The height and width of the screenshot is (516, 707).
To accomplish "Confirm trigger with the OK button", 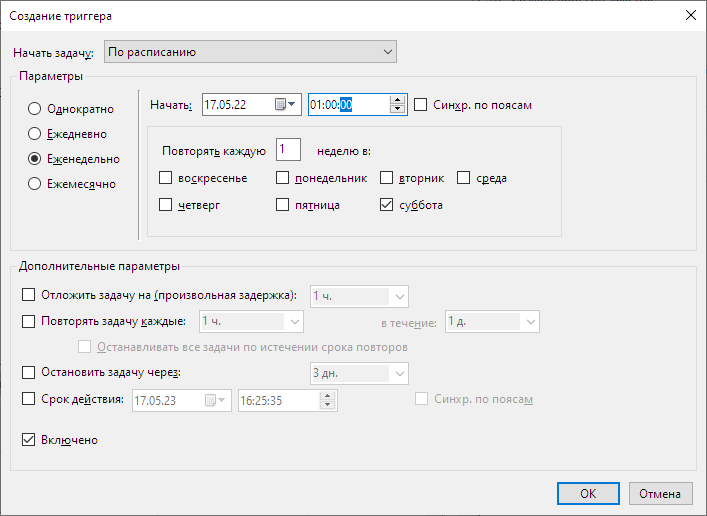I will coord(588,493).
